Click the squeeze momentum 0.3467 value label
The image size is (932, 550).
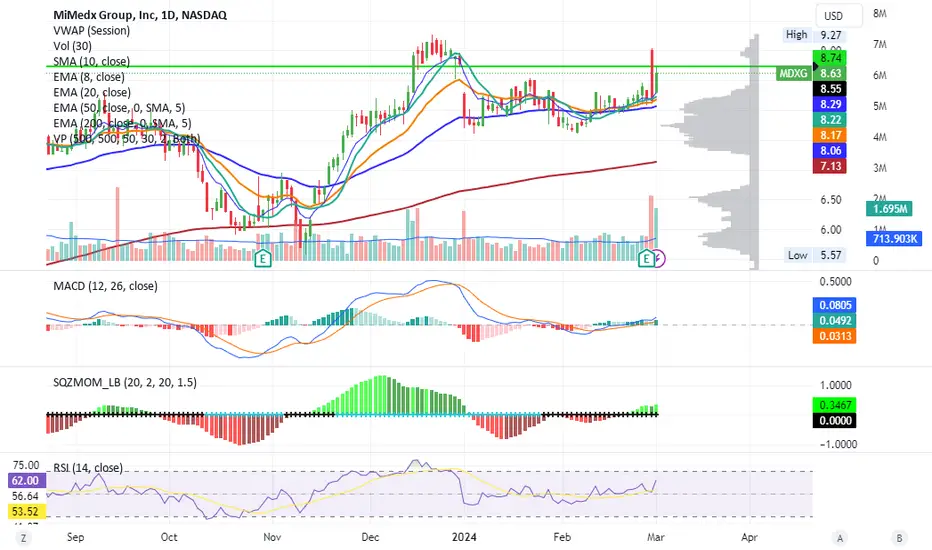pos(835,405)
